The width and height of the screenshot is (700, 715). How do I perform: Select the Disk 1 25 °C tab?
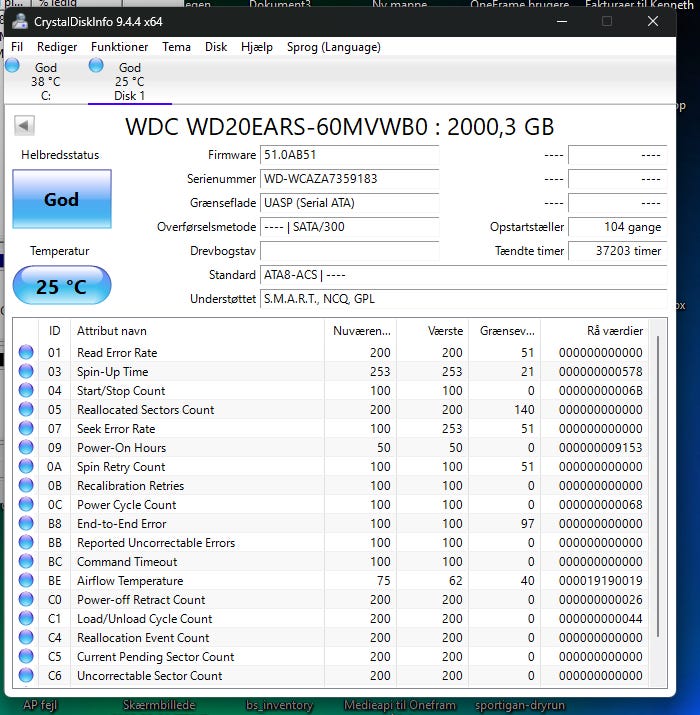pos(130,81)
